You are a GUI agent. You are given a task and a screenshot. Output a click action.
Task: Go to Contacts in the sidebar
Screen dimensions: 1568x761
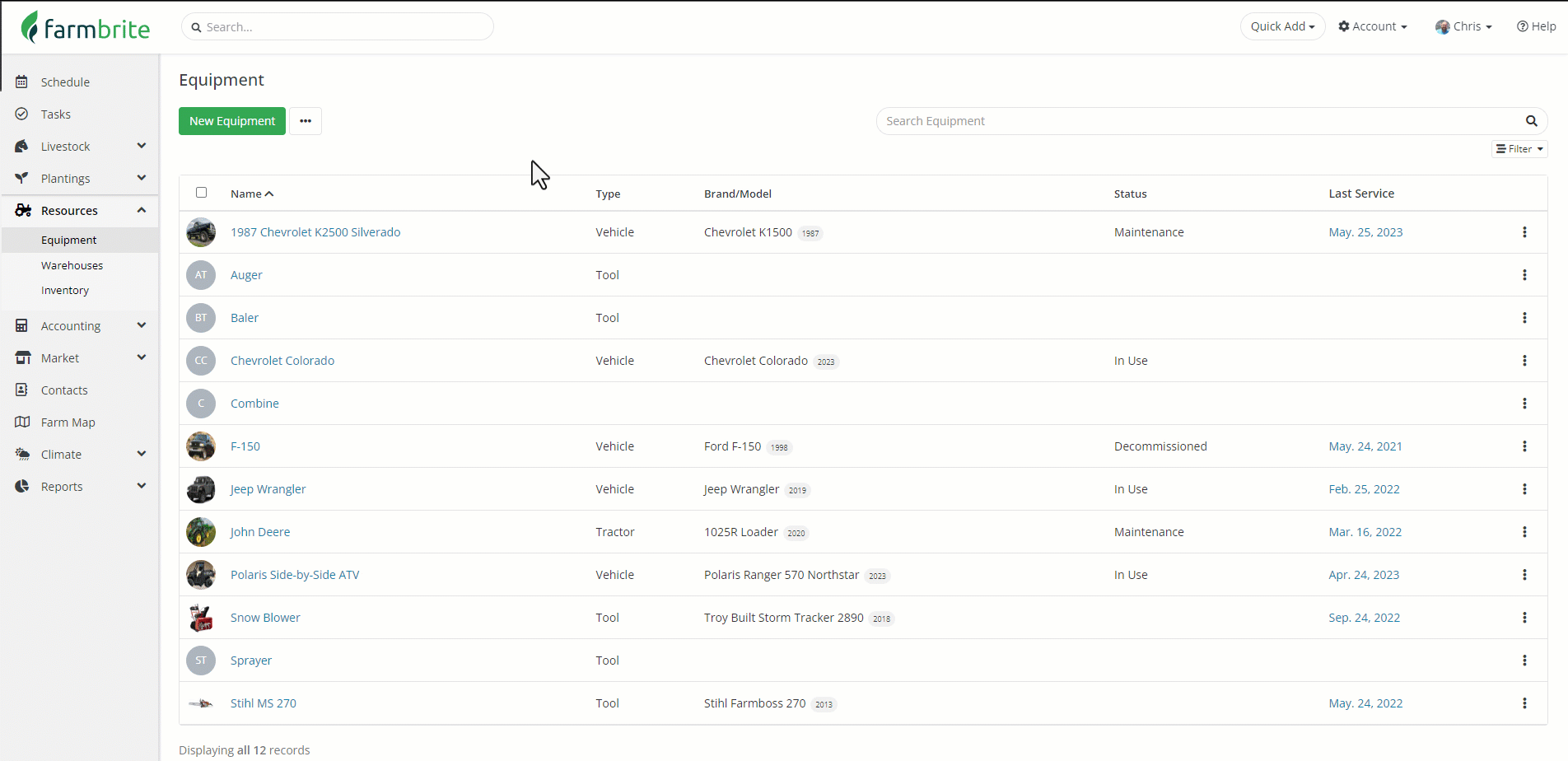coord(64,390)
